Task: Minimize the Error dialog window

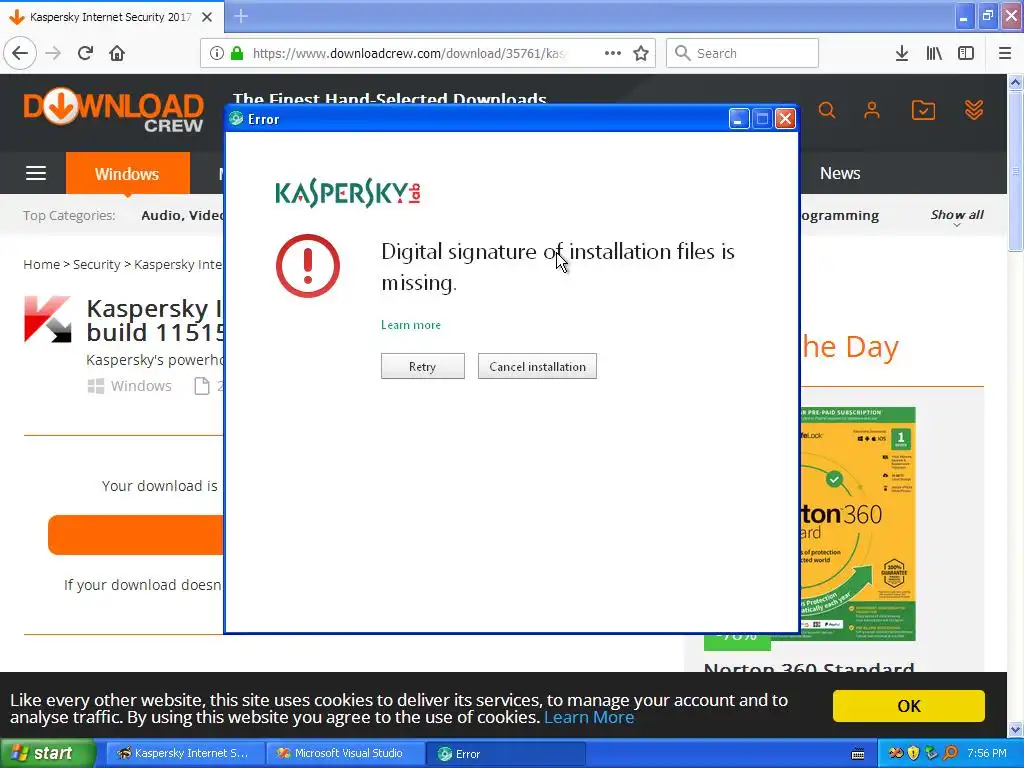Action: point(738,119)
